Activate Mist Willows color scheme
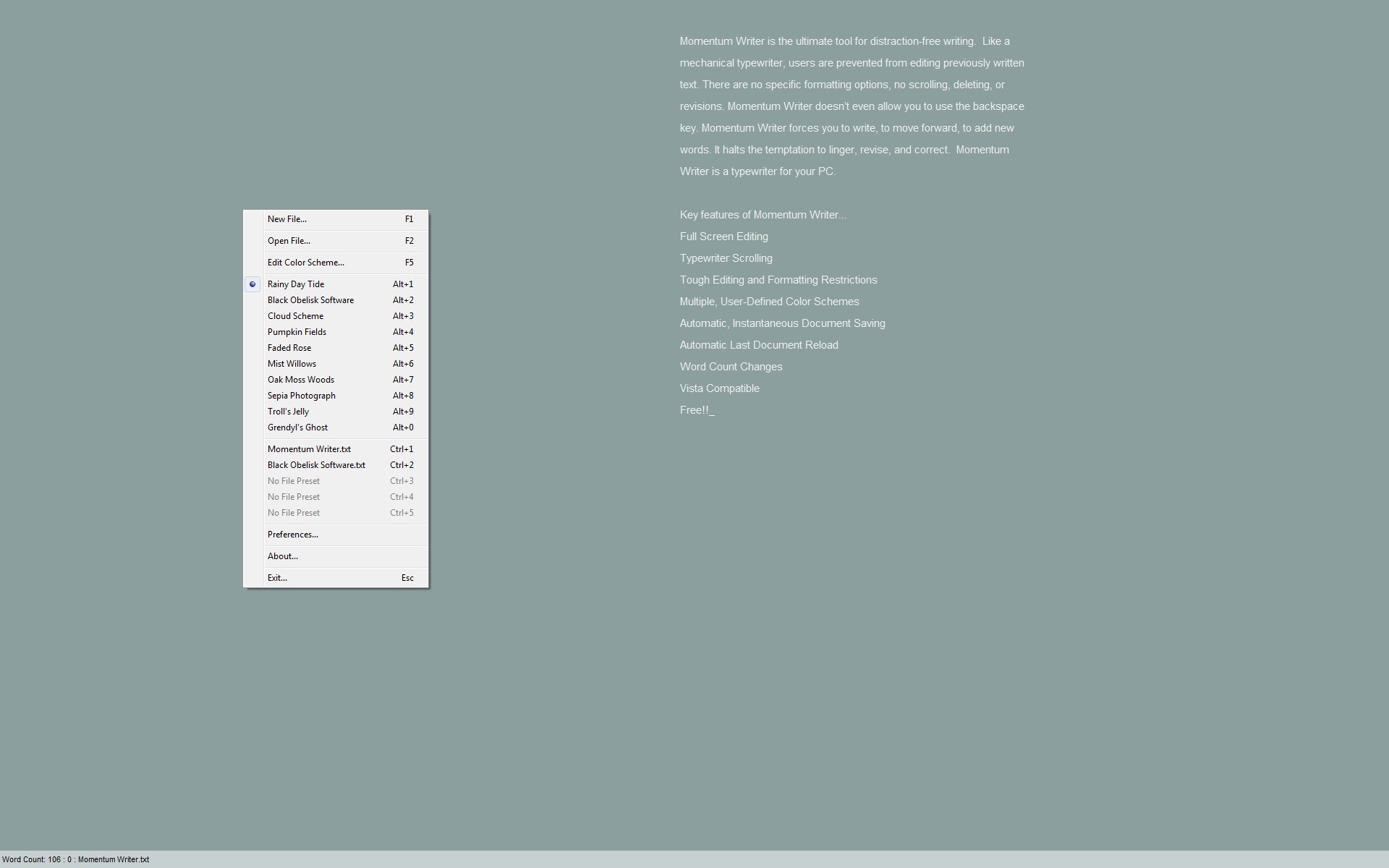The height and width of the screenshot is (868, 1389). (x=292, y=364)
